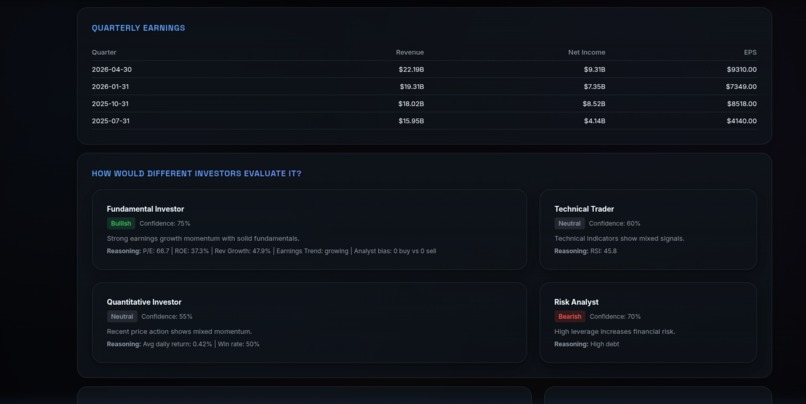Select revenue value $18.02B
The image size is (806, 404).
(x=411, y=104)
